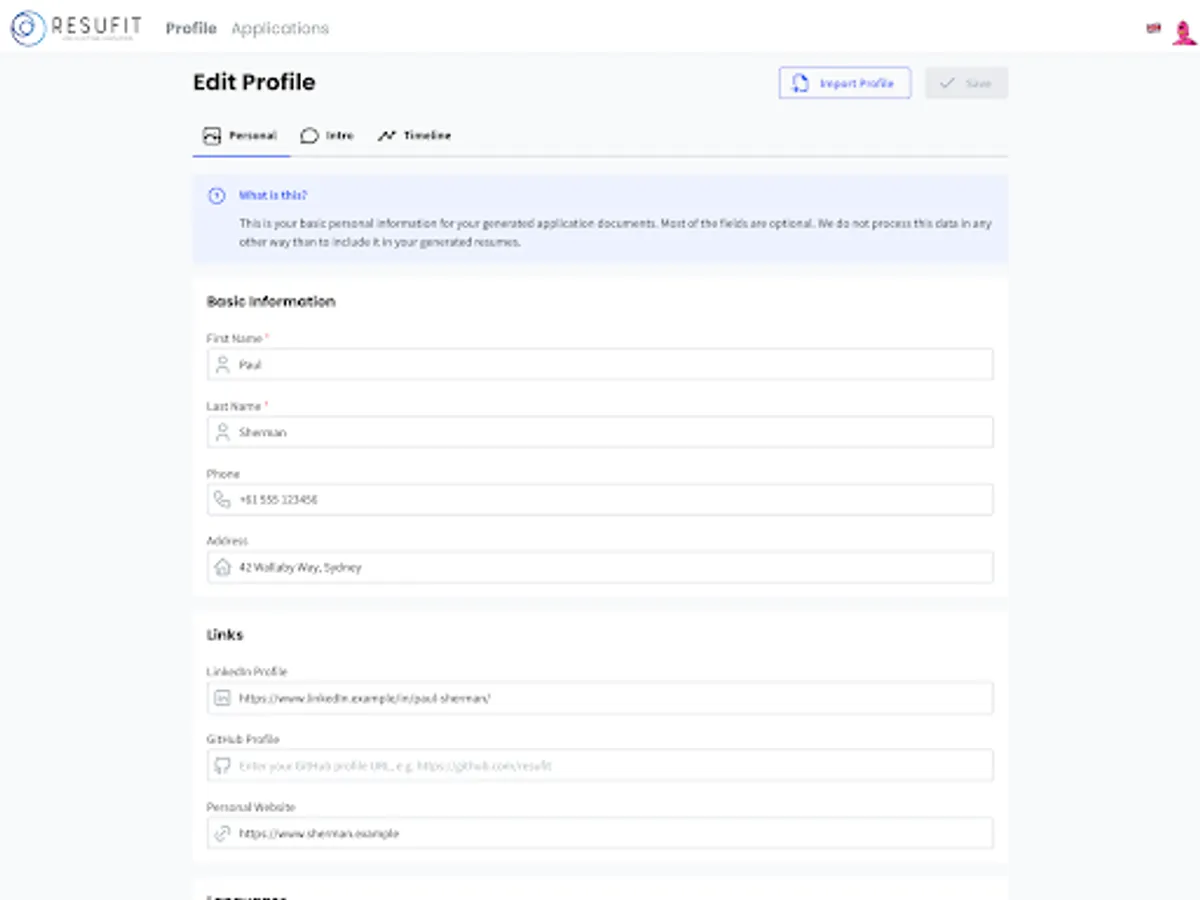This screenshot has width=1200, height=900.
Task: Click the Address field with Wallaby Way
Action: (600, 567)
